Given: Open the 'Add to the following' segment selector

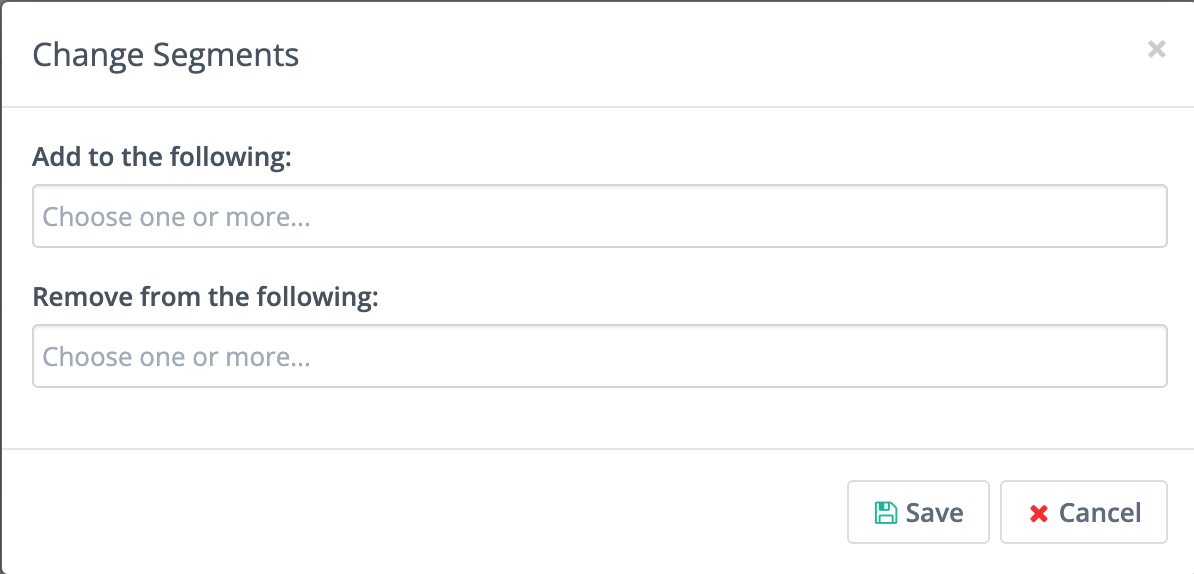Looking at the screenshot, I should point(599,216).
